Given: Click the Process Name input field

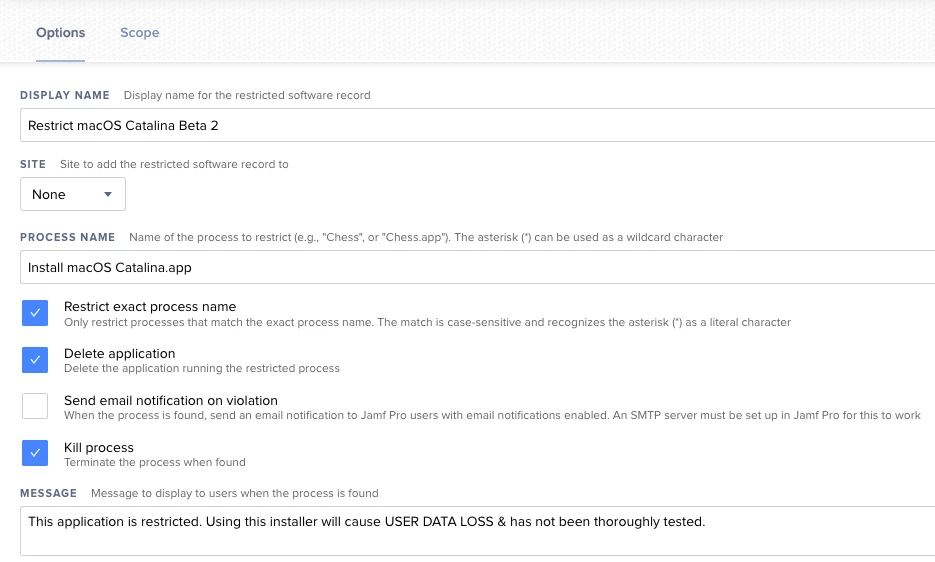Looking at the screenshot, I should pyautogui.click(x=478, y=267).
